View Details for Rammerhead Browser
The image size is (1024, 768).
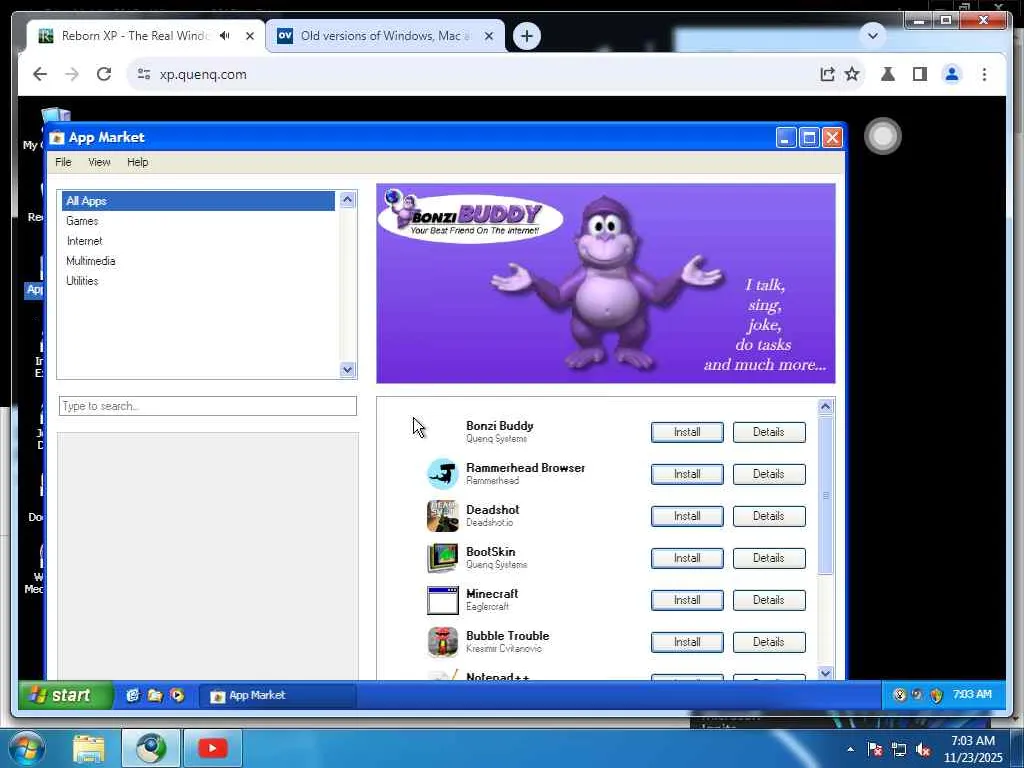769,474
